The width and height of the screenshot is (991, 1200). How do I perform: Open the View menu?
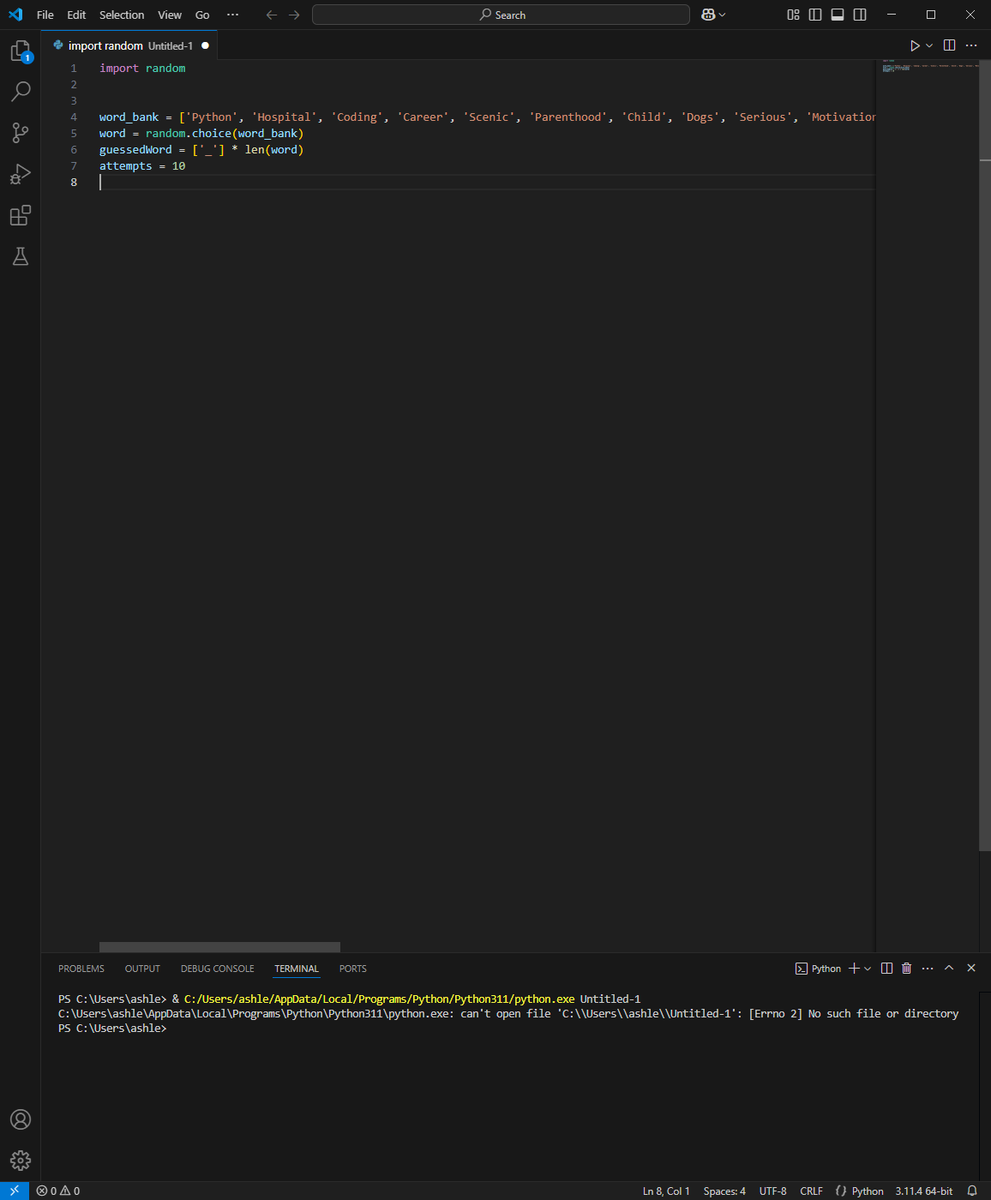click(x=170, y=15)
